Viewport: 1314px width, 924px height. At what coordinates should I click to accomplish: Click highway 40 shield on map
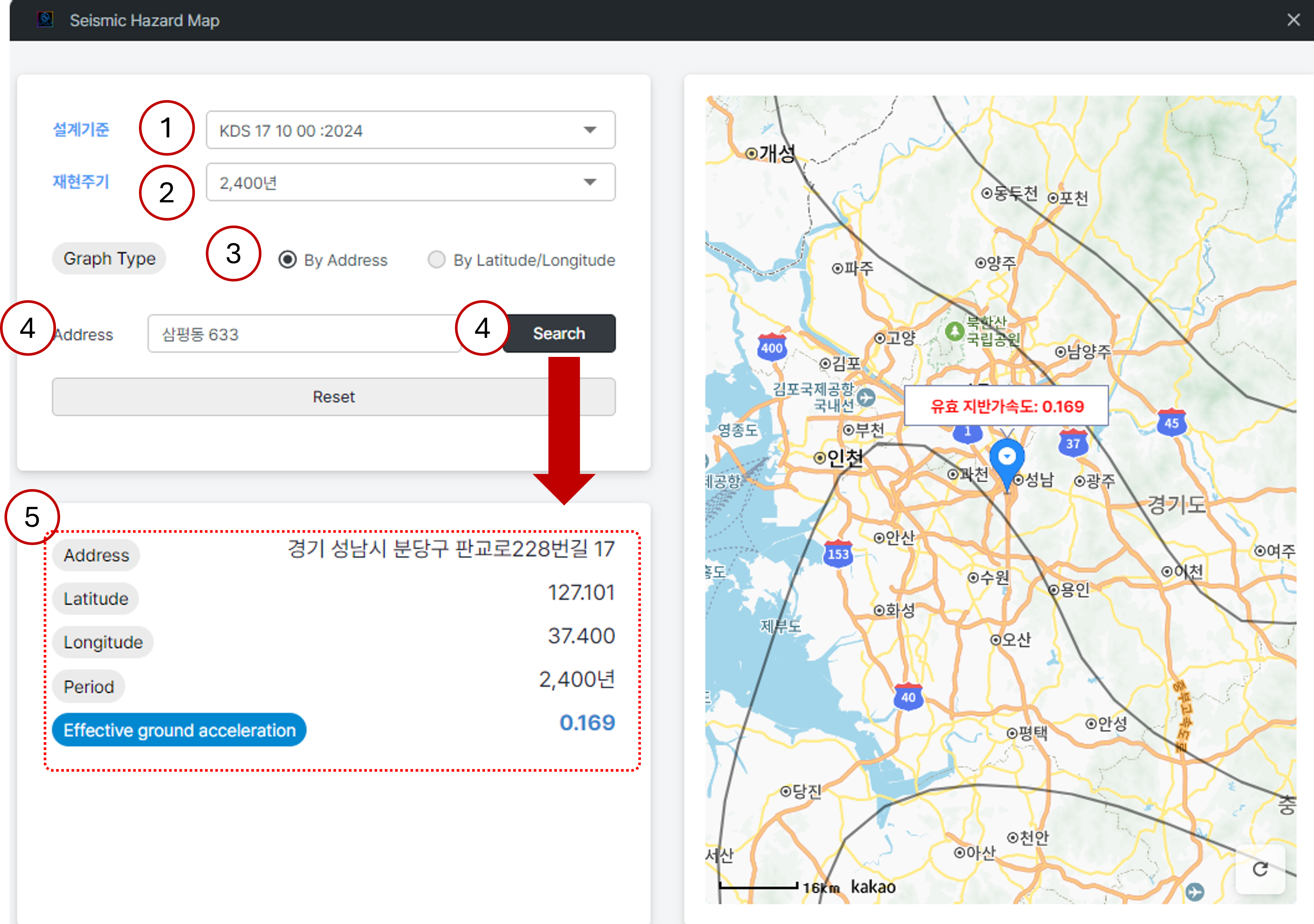[x=908, y=696]
